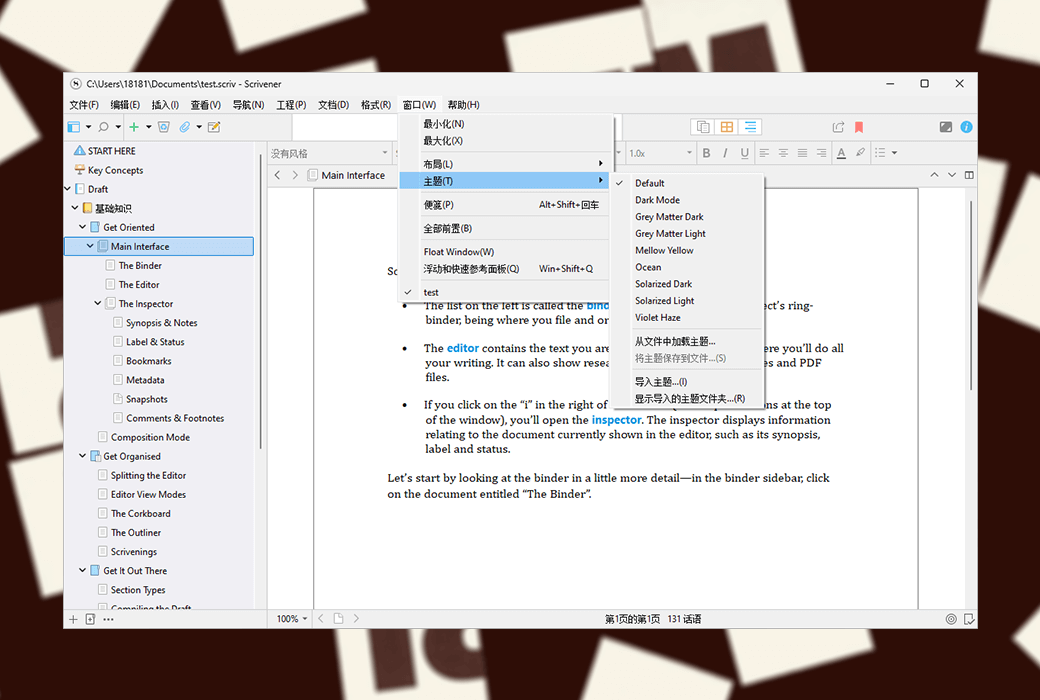The width and height of the screenshot is (1040, 700).
Task: Click Float Window(W) menu item
Action: [504, 252]
